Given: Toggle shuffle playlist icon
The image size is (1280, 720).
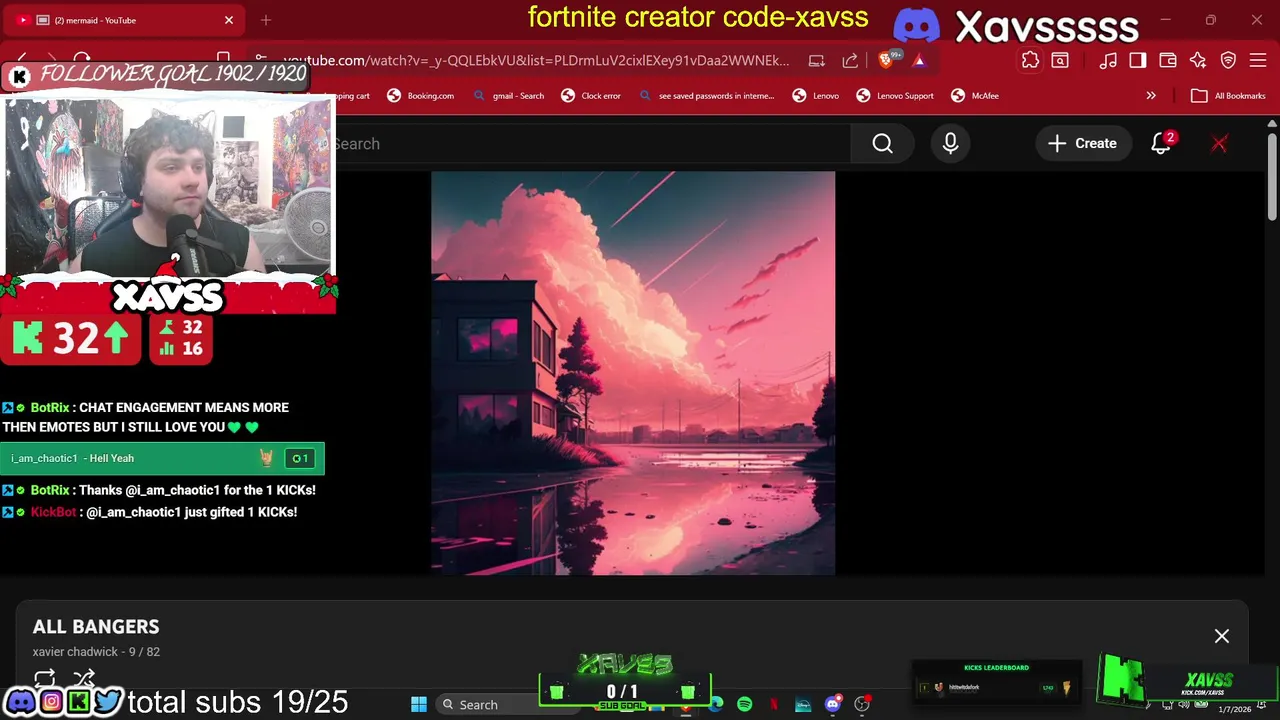Looking at the screenshot, I should click(84, 677).
